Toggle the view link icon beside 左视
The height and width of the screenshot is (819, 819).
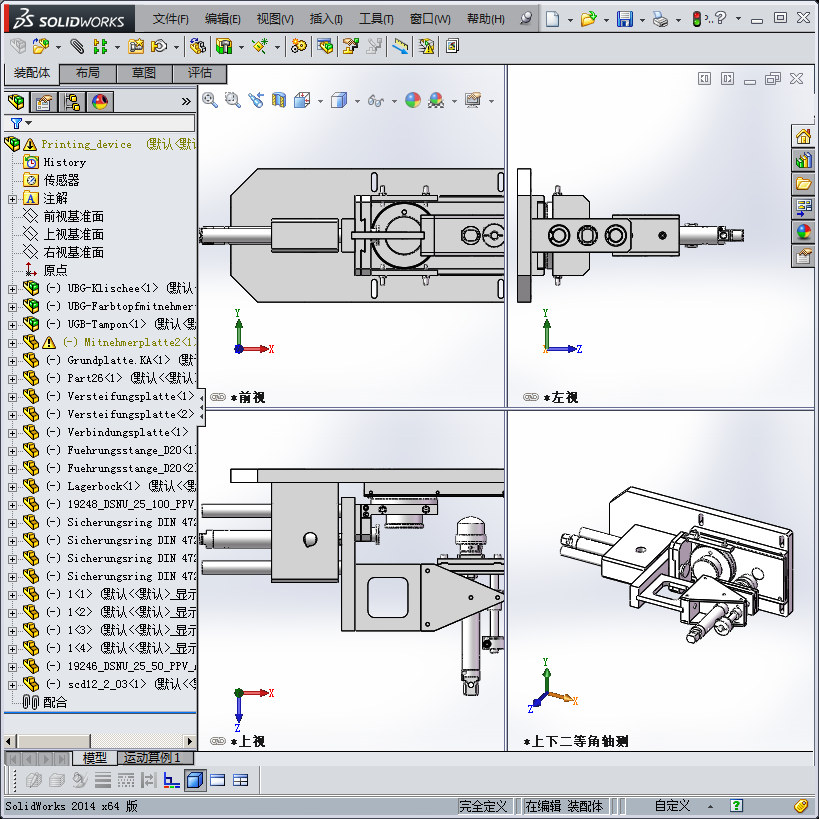(531, 397)
